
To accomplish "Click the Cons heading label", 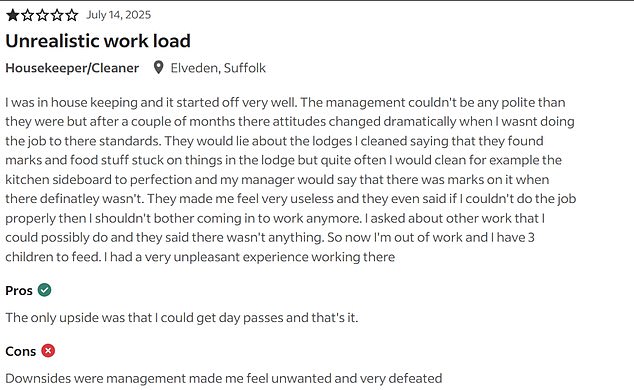I will pyautogui.click(x=21, y=351).
